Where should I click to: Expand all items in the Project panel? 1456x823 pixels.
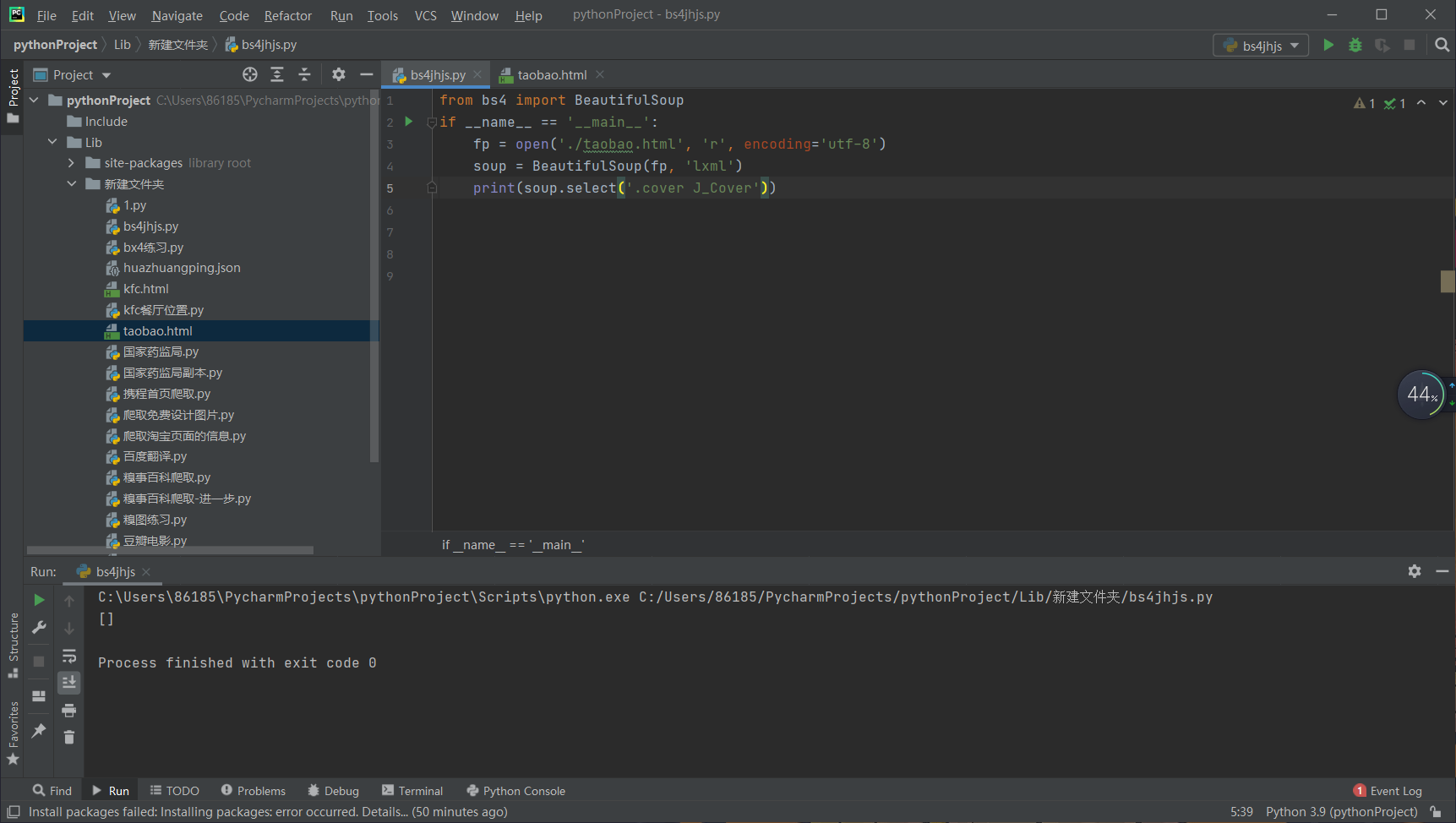[x=277, y=74]
